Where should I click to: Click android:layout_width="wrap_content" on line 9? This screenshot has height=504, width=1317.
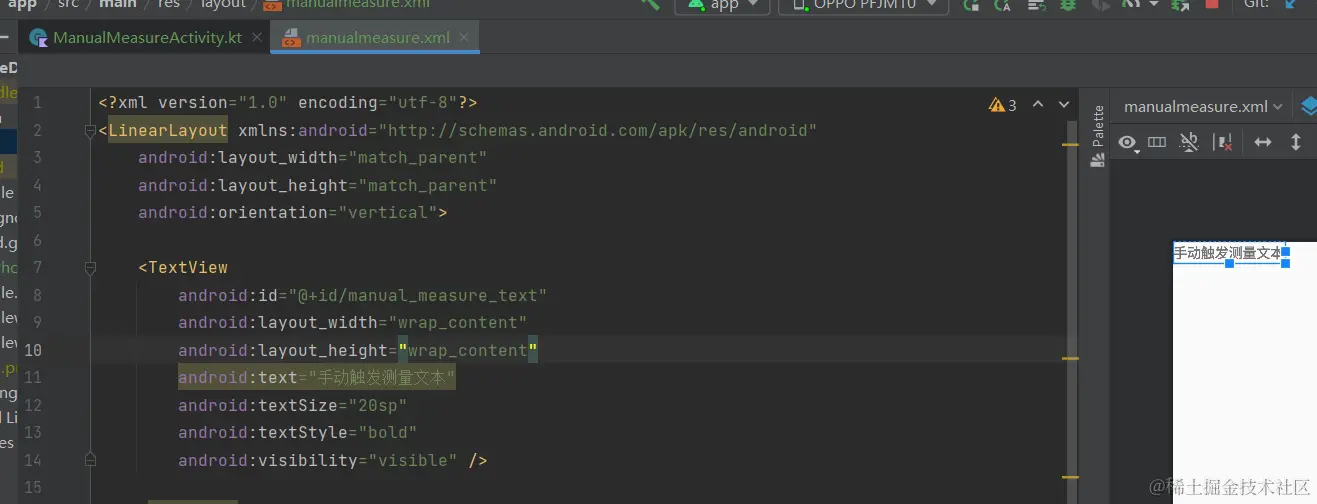tap(352, 323)
